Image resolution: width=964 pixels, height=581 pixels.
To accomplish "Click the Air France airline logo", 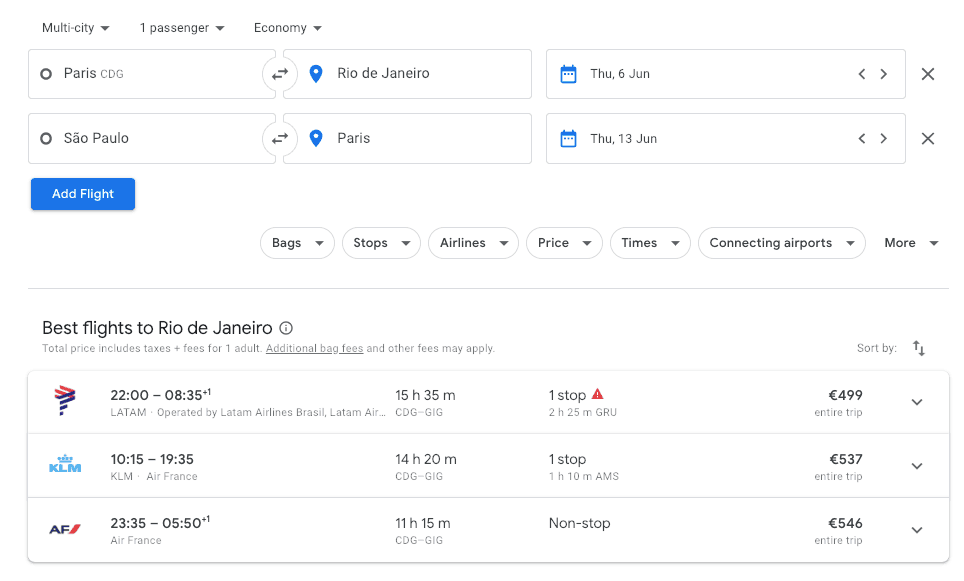I will click(x=64, y=529).
